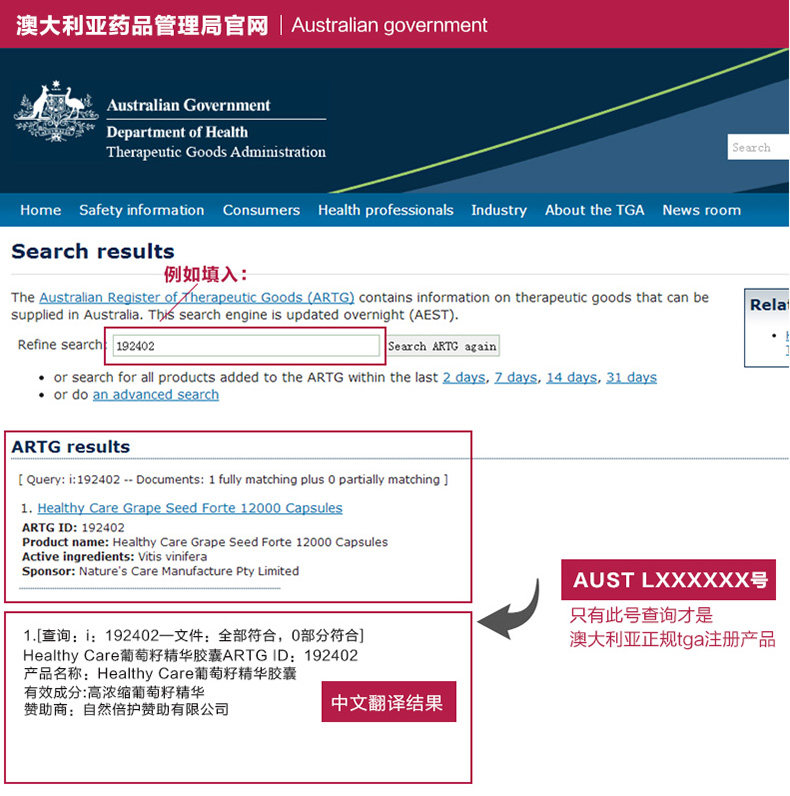Click the site search box in header

[x=758, y=147]
